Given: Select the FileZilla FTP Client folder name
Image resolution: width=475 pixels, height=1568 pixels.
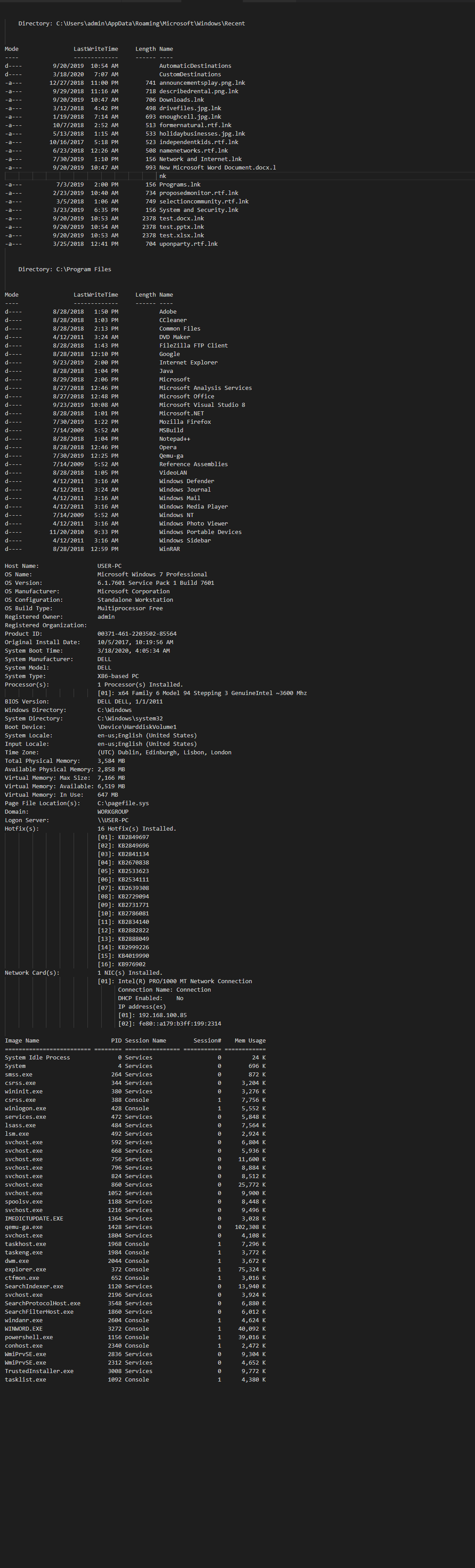Looking at the screenshot, I should tap(193, 346).
